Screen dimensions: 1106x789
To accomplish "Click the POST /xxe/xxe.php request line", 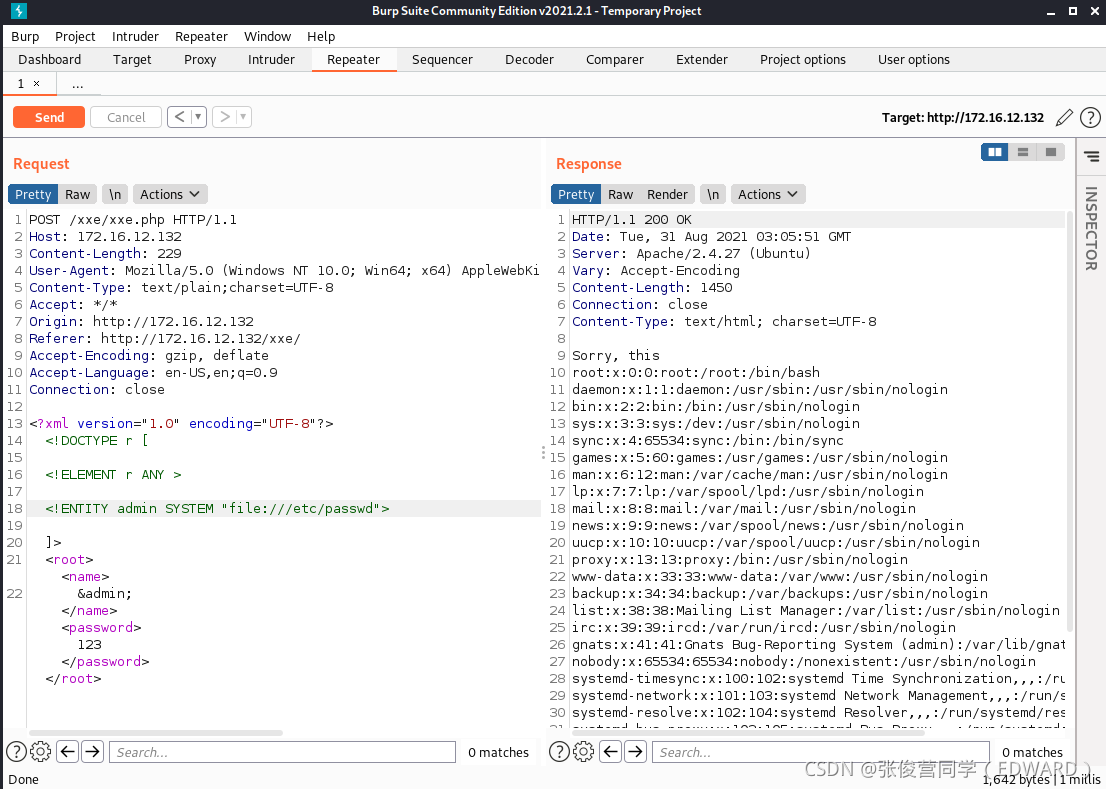I will (133, 219).
